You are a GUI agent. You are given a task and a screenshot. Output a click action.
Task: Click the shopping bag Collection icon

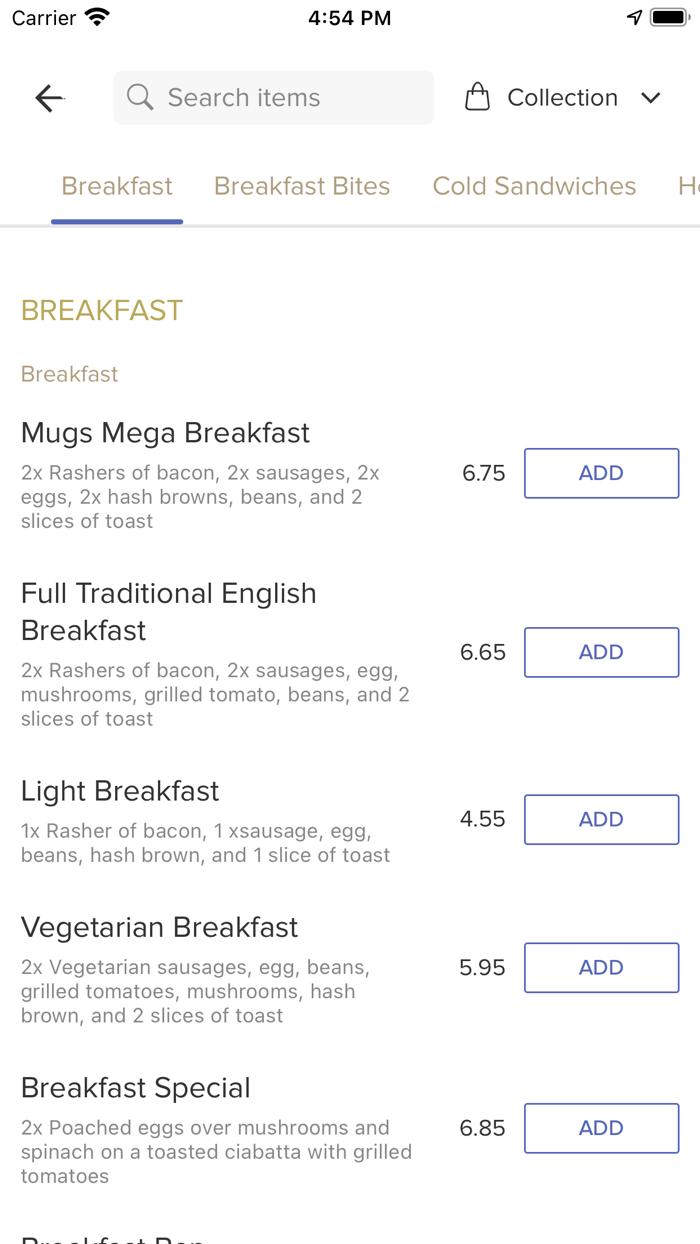(x=478, y=97)
